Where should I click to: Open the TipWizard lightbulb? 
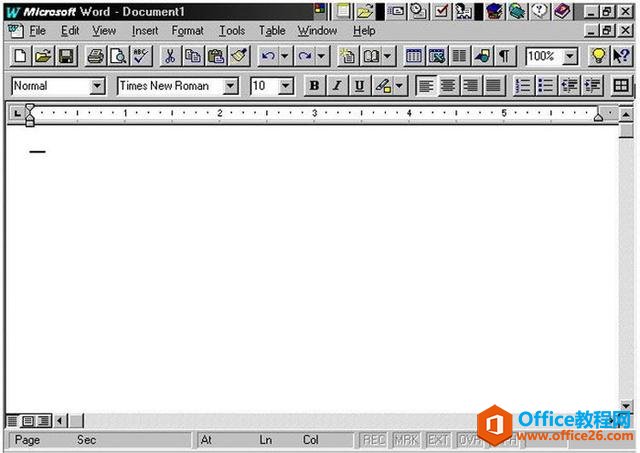[598, 56]
